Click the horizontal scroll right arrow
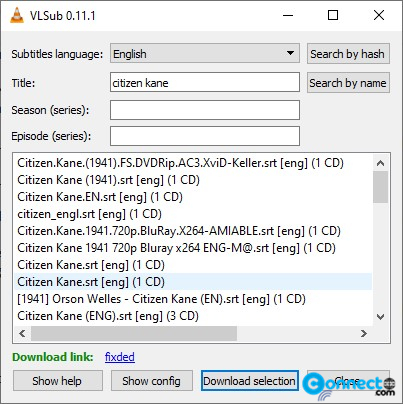403x404 pixels. point(364,333)
